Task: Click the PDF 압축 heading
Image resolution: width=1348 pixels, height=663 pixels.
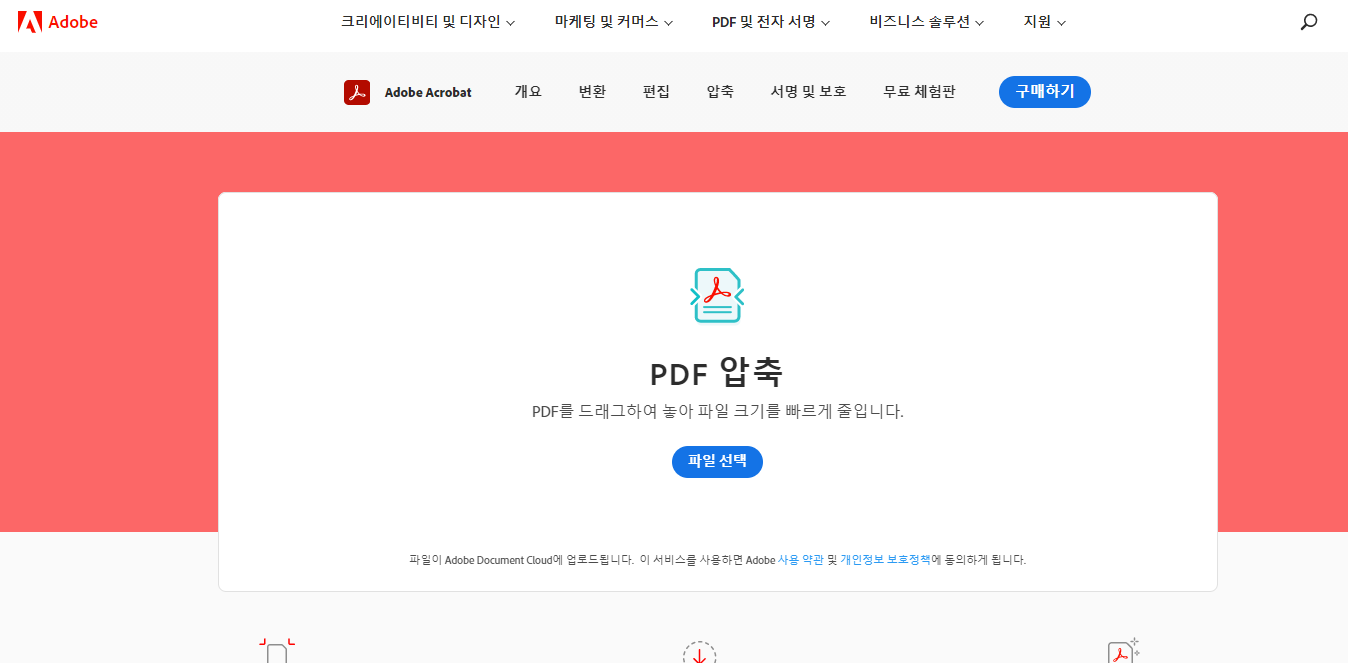Action: pos(716,373)
